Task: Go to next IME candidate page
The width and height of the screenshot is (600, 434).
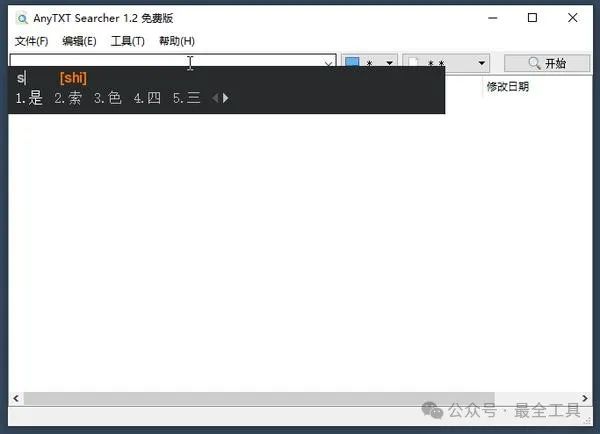Action: pyautogui.click(x=226, y=98)
